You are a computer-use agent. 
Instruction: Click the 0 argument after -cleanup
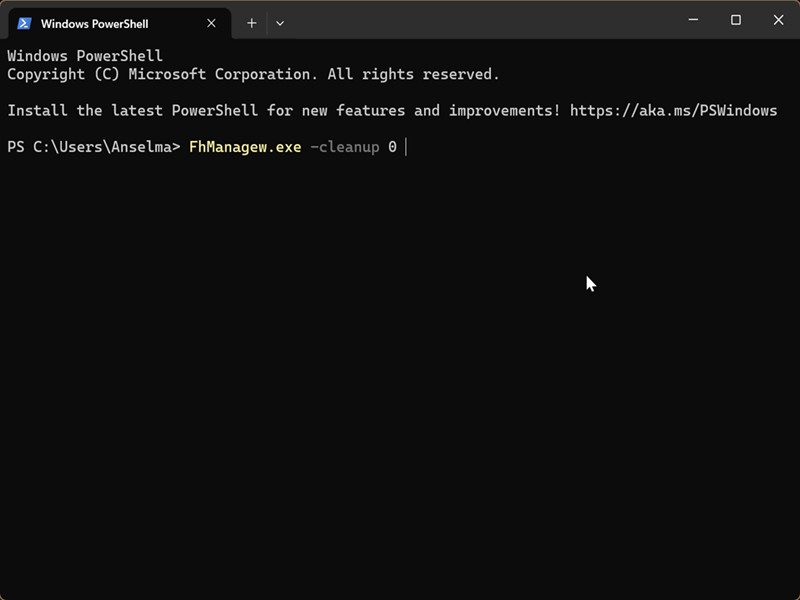393,147
